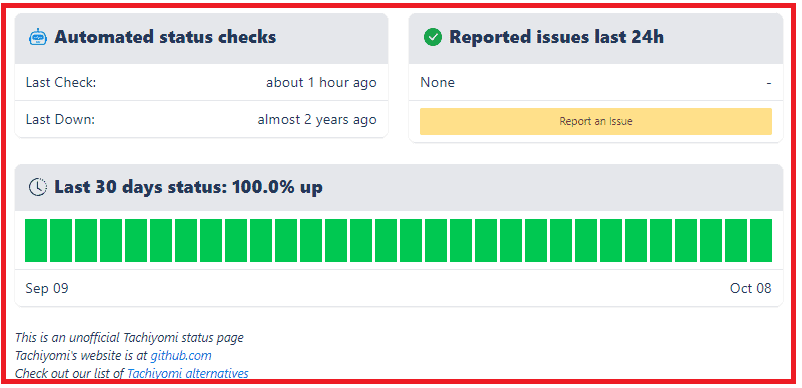Click the 'about 1 hour ago' value
Viewport: 802px width, 388px height.
click(x=321, y=82)
